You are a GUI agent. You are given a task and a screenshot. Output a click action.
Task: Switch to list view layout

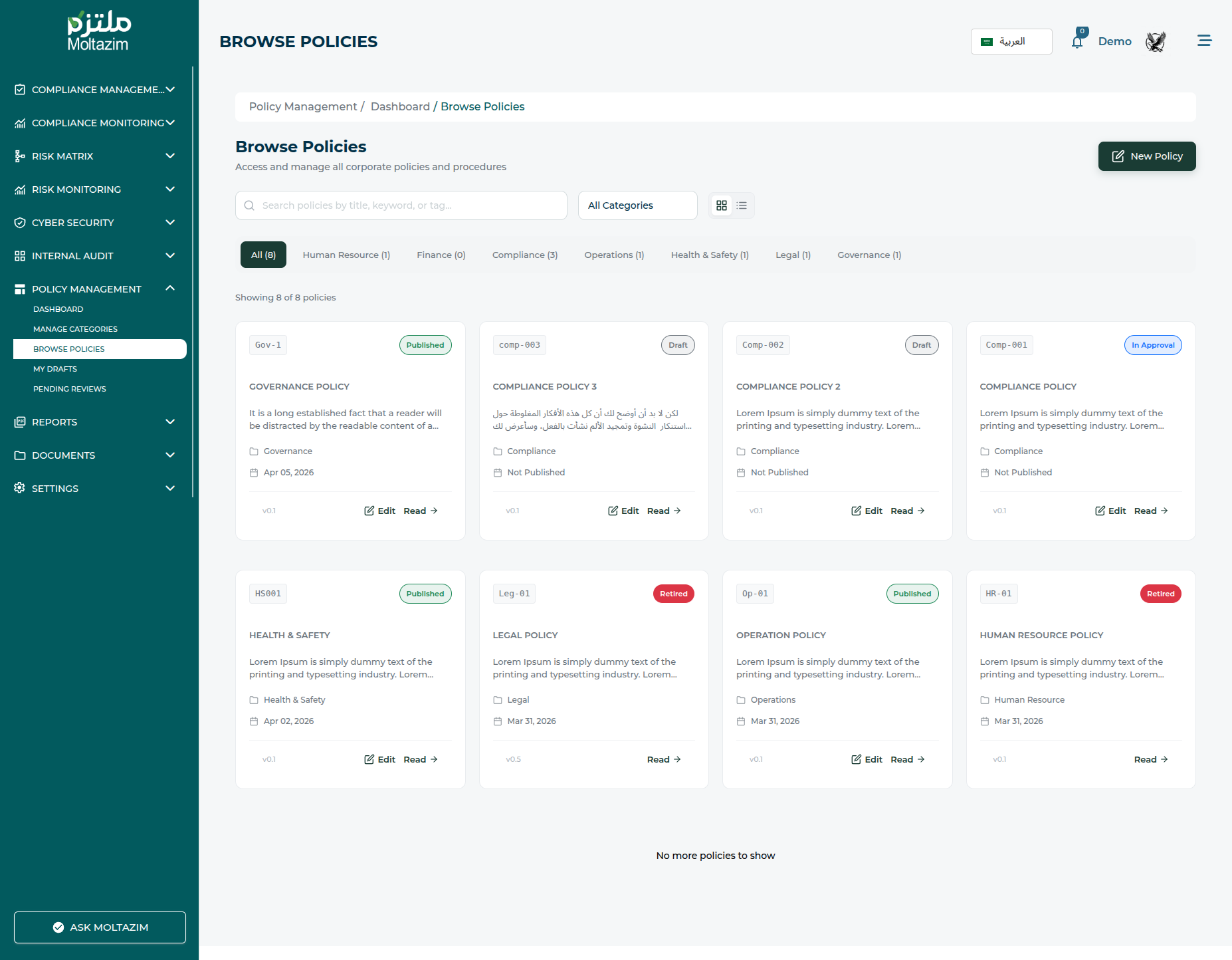click(742, 205)
